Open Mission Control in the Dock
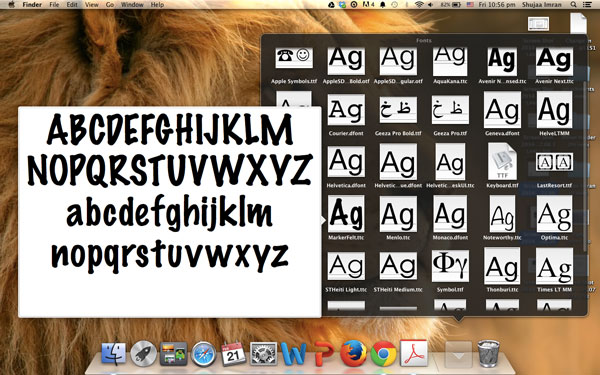The image size is (600, 375). pos(173,354)
